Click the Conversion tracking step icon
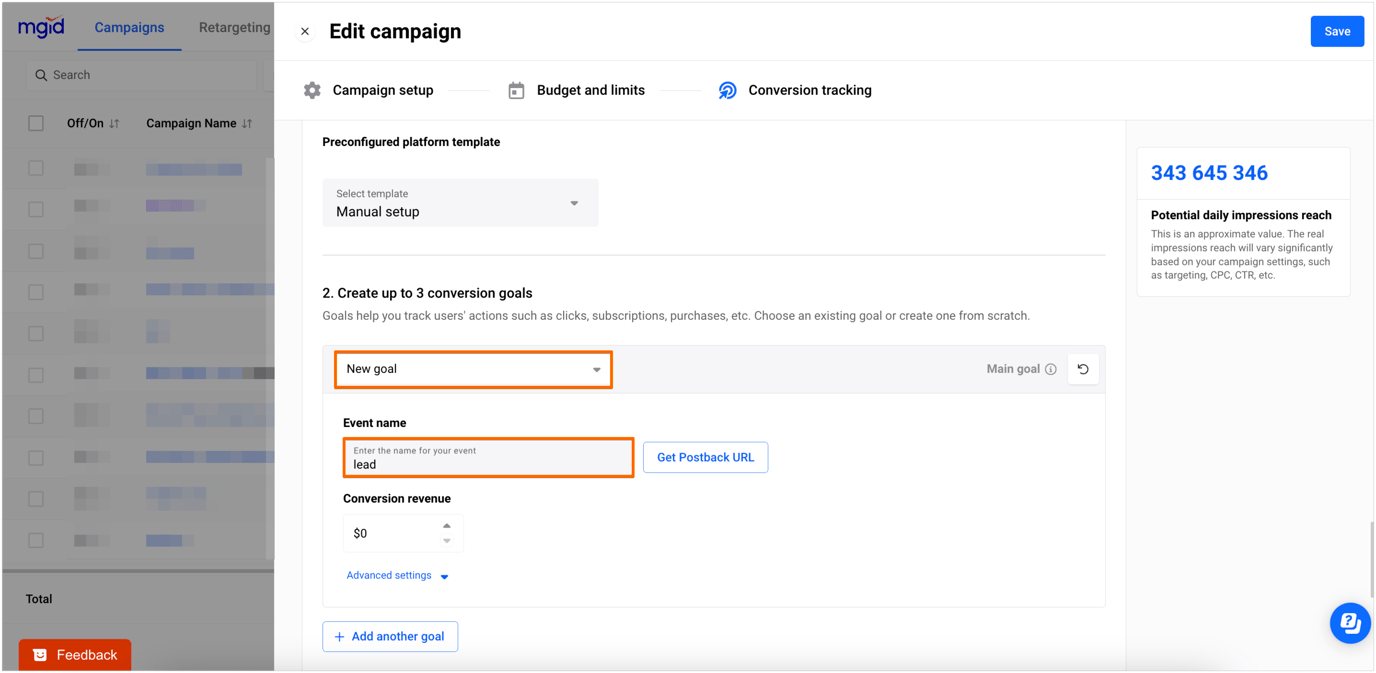 click(x=727, y=89)
